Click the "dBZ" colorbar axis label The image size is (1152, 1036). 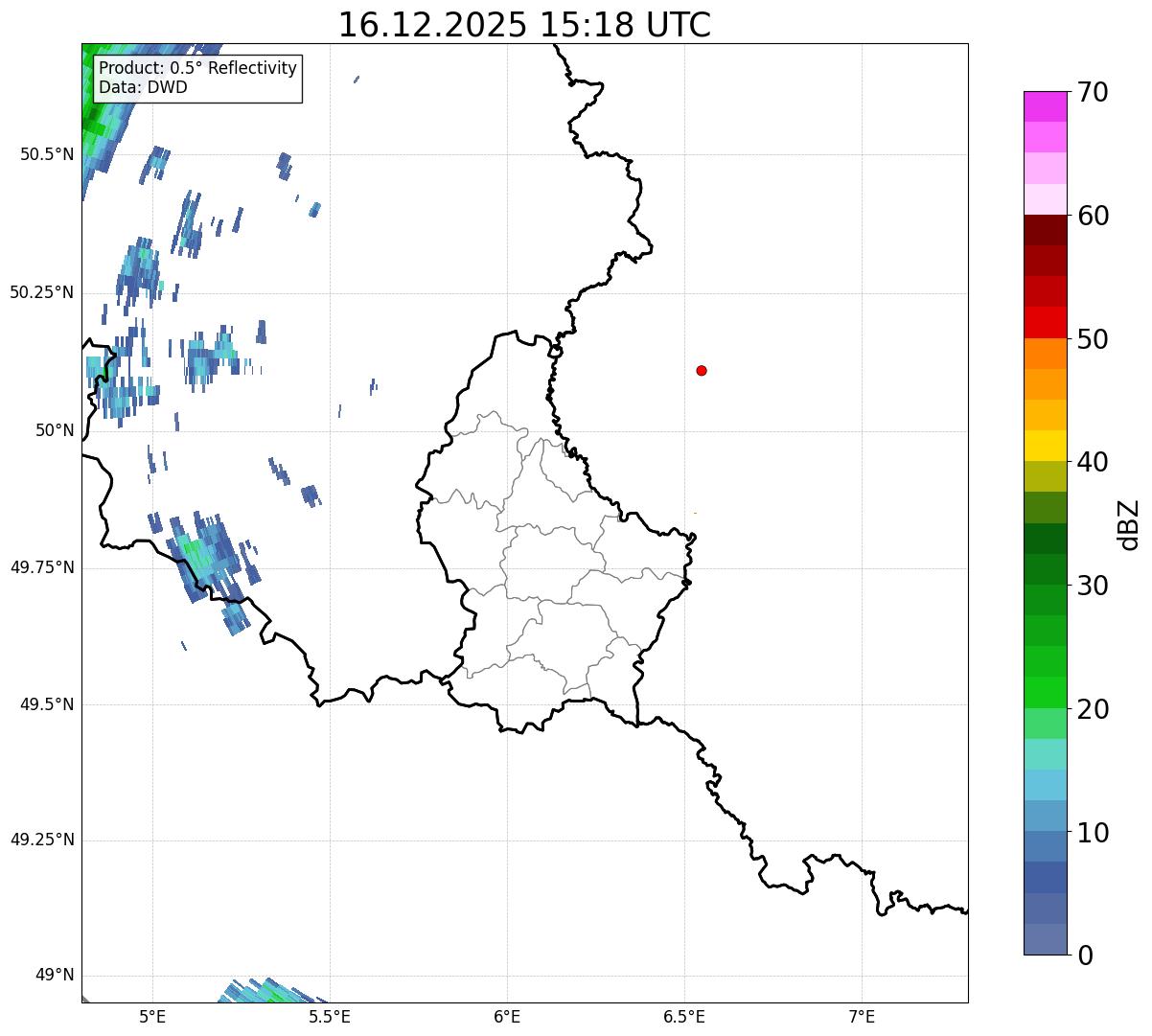point(1129,524)
